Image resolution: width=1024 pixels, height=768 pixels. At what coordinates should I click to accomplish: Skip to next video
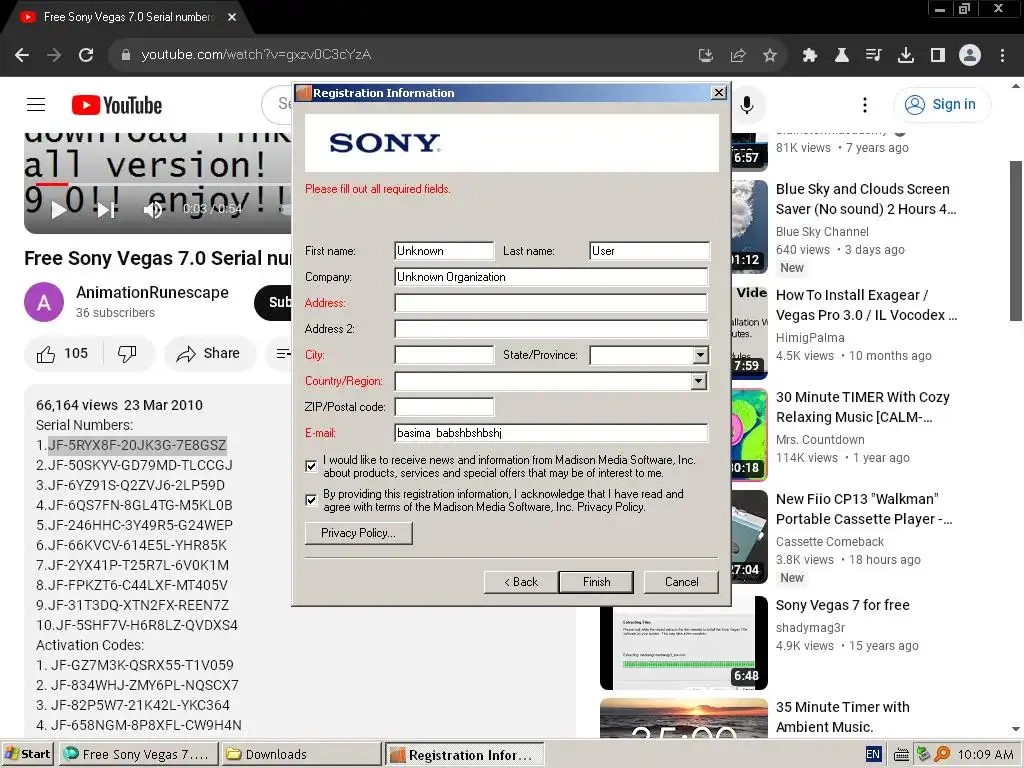(106, 210)
